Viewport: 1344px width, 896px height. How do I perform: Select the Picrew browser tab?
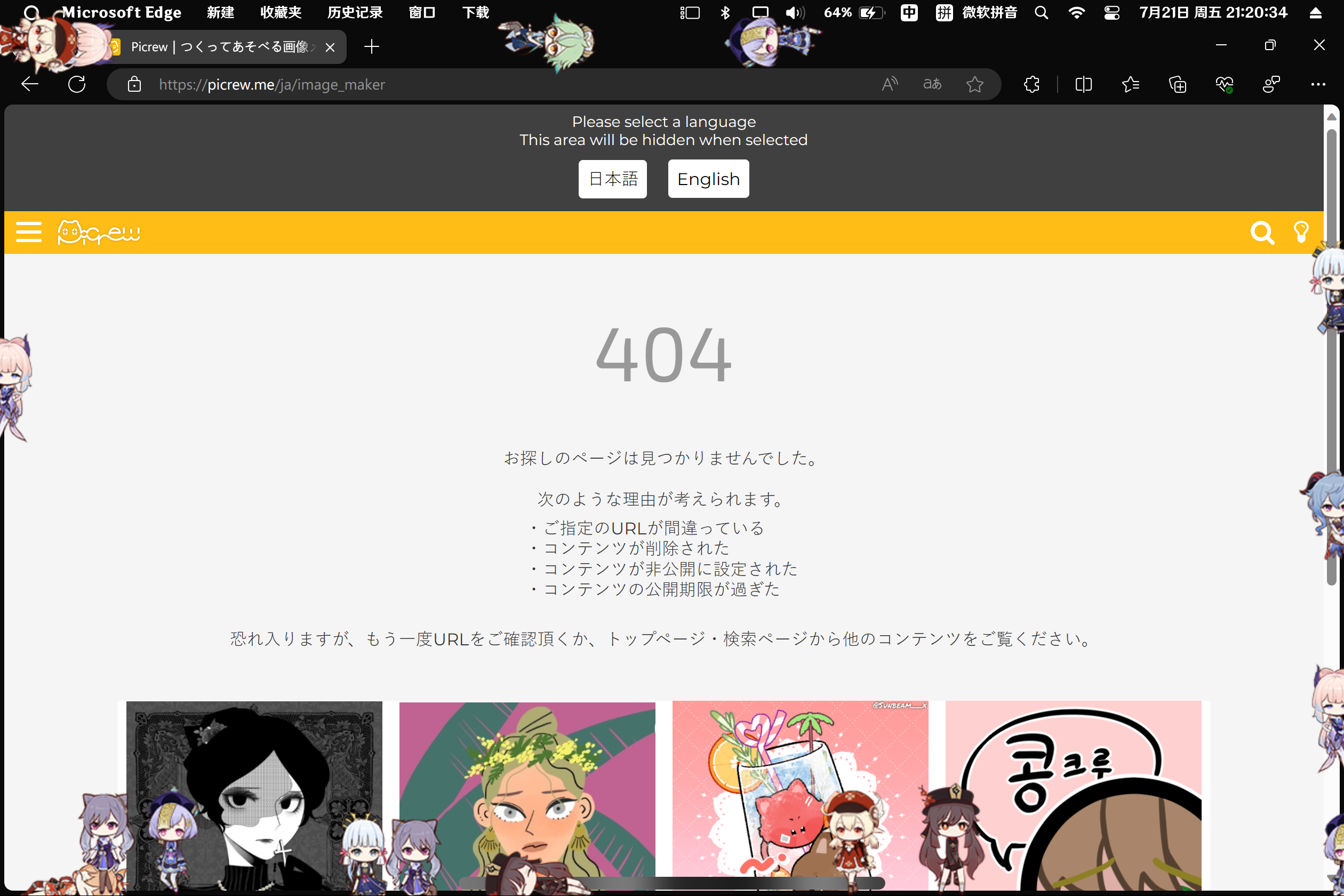220,47
